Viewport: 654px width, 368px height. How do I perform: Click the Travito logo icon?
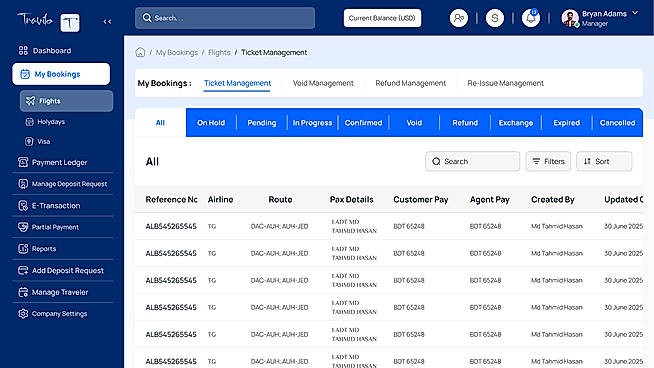pyautogui.click(x=70, y=23)
